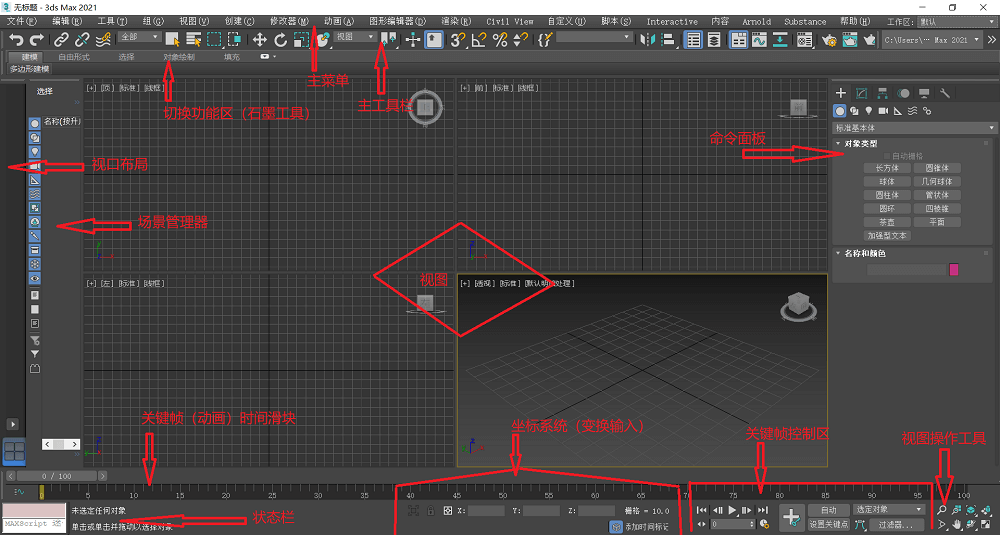The width and height of the screenshot is (1000, 535).
Task: Click the Mirror tool icon
Action: click(x=647, y=40)
